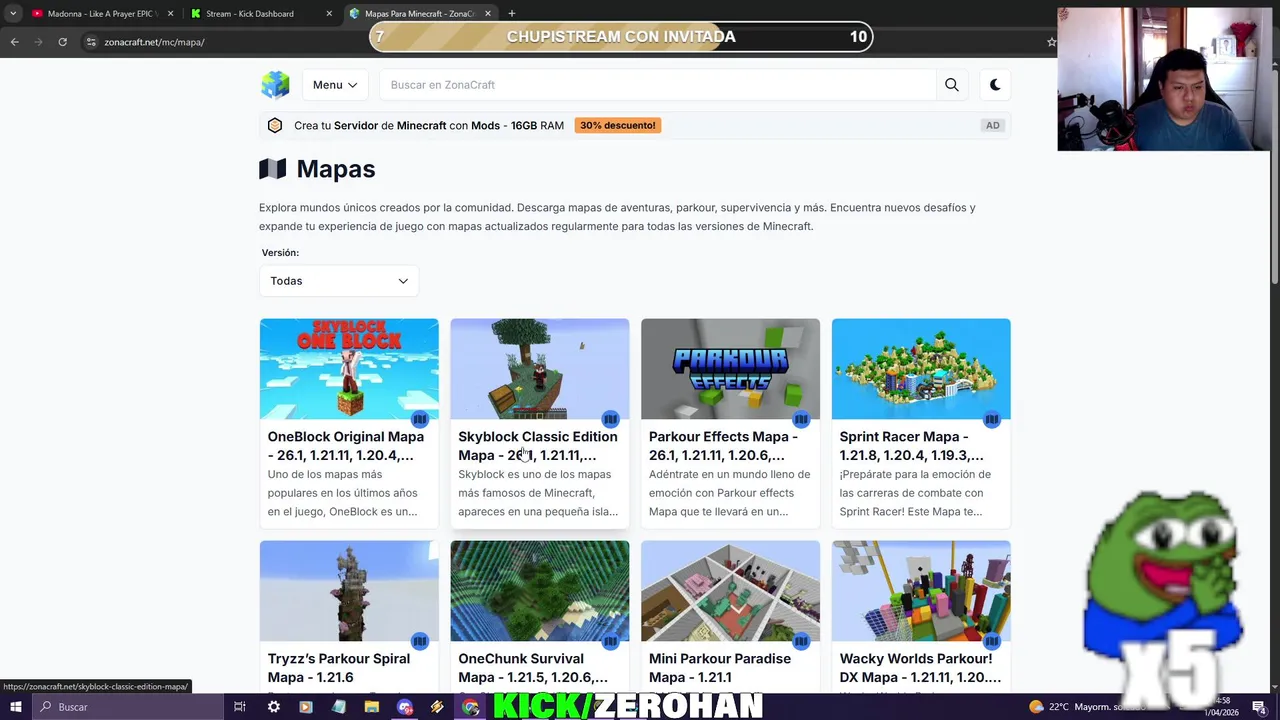This screenshot has height=720, width=1280.
Task: Close the Kick Dashboard tab
Action: point(329,14)
